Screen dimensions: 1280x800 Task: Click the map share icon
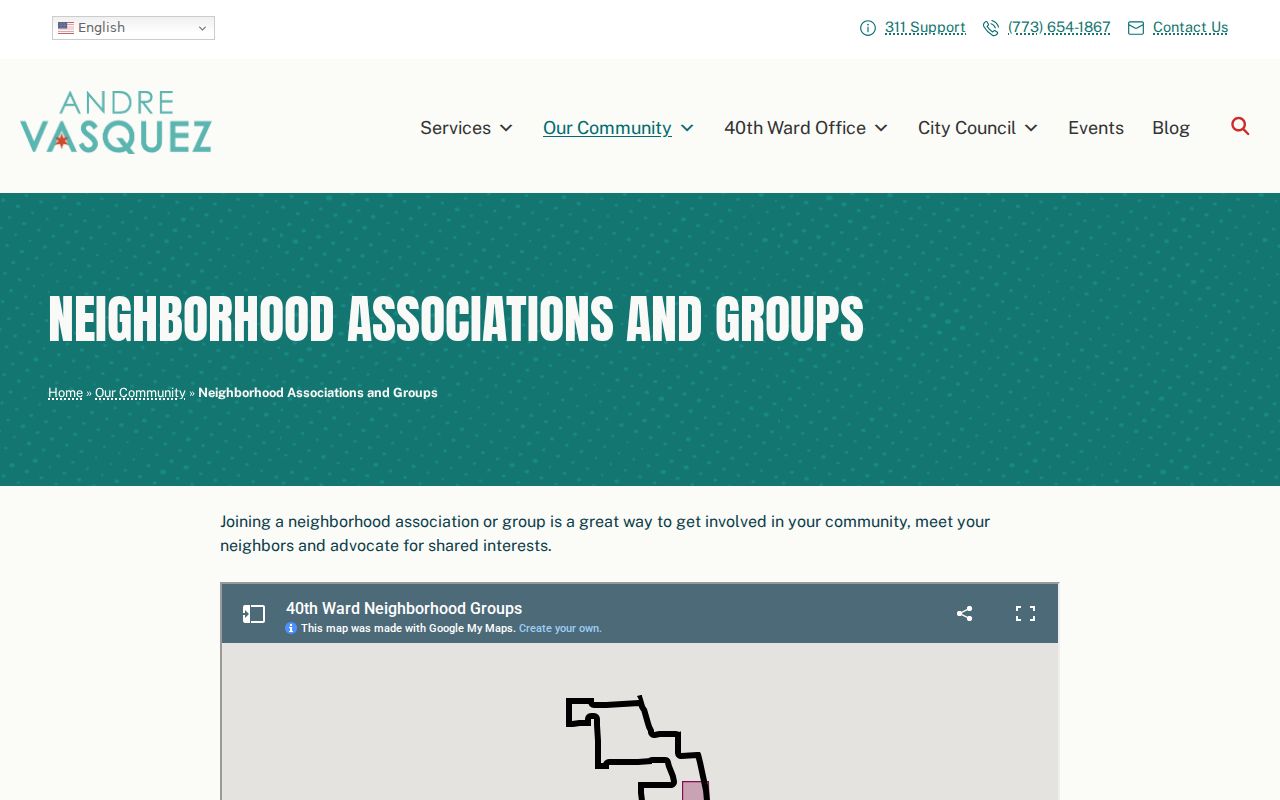964,613
